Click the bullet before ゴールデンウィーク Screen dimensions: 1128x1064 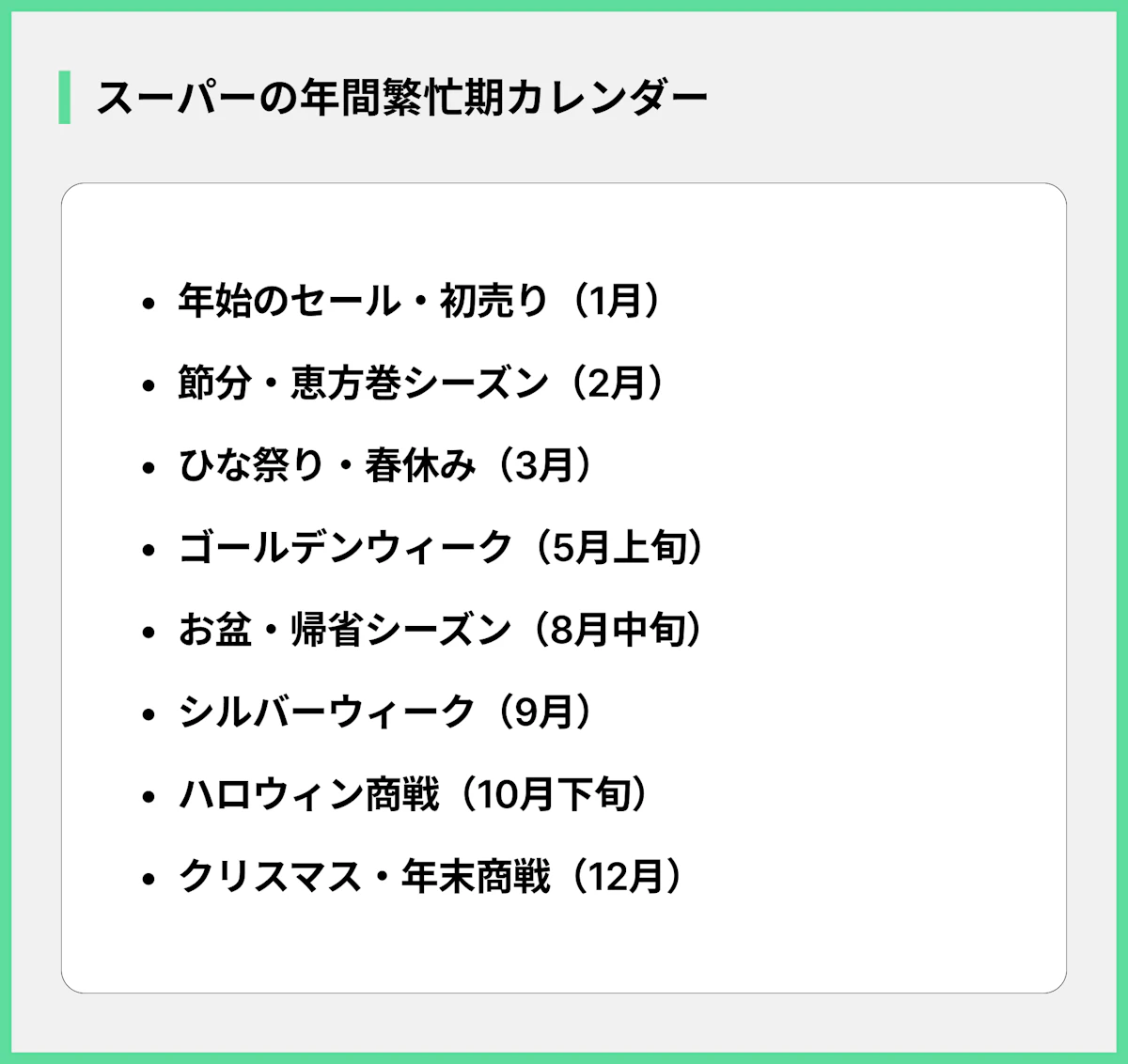tap(148, 550)
